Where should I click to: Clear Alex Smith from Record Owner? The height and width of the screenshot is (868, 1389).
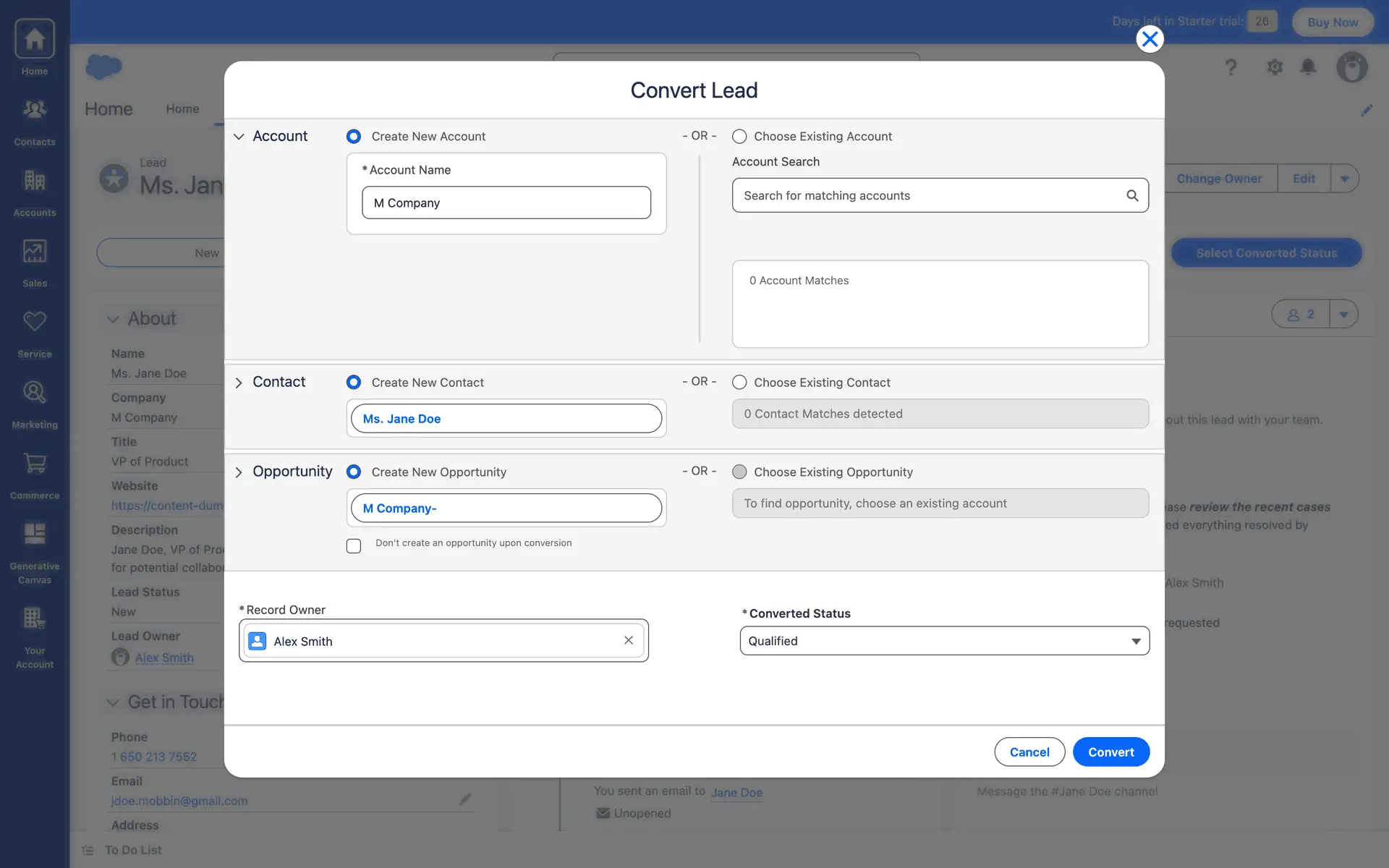628,640
